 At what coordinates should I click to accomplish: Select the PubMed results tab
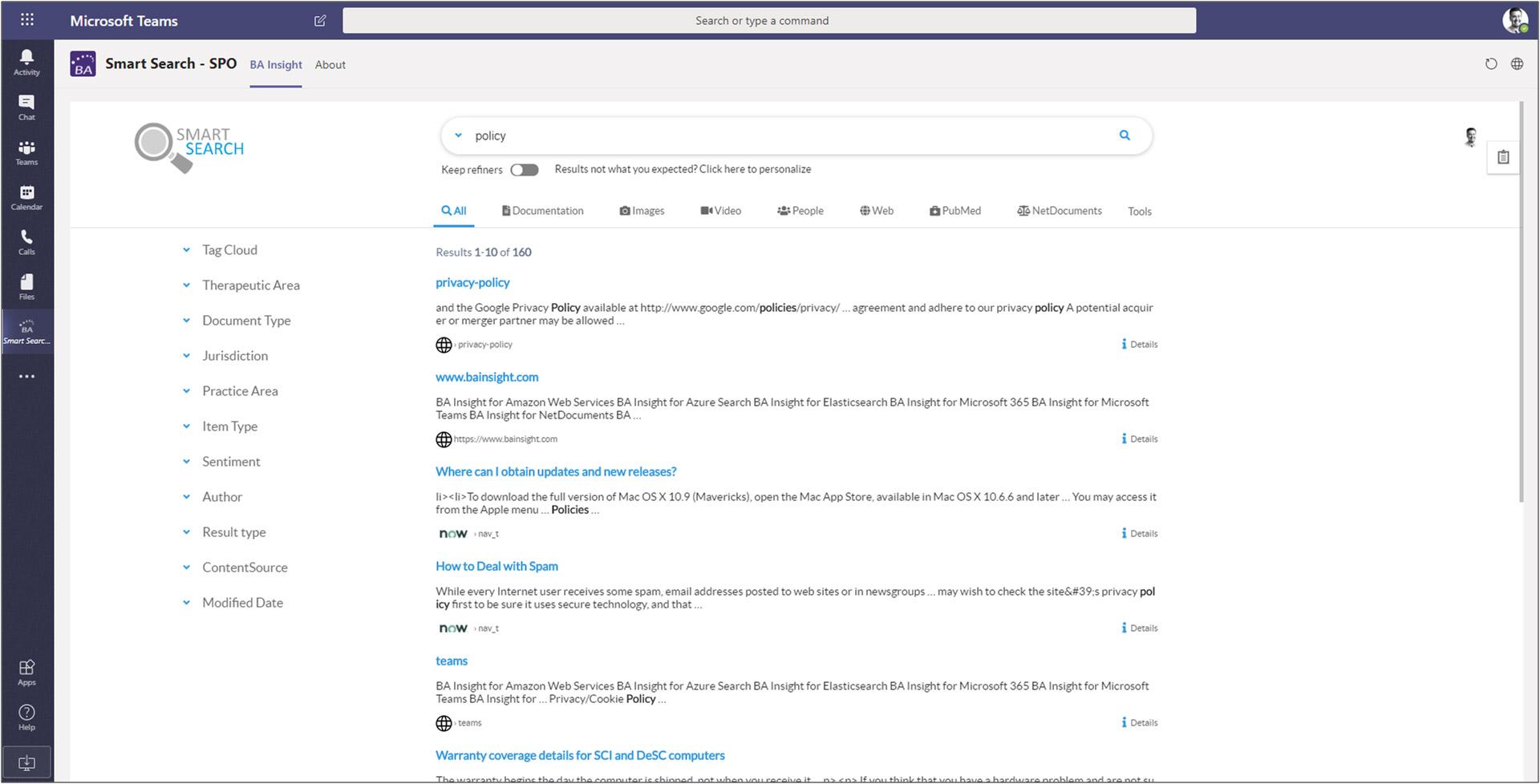coord(955,211)
